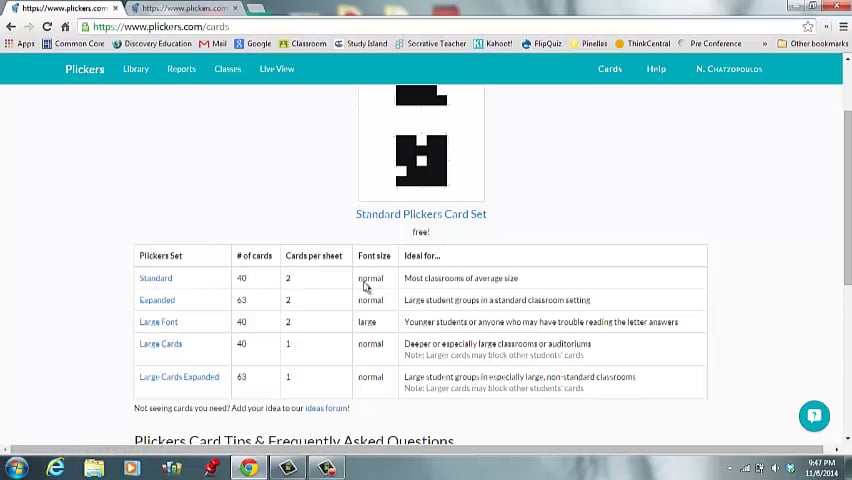
Task: Click the volume icon in system tray
Action: tap(775, 468)
